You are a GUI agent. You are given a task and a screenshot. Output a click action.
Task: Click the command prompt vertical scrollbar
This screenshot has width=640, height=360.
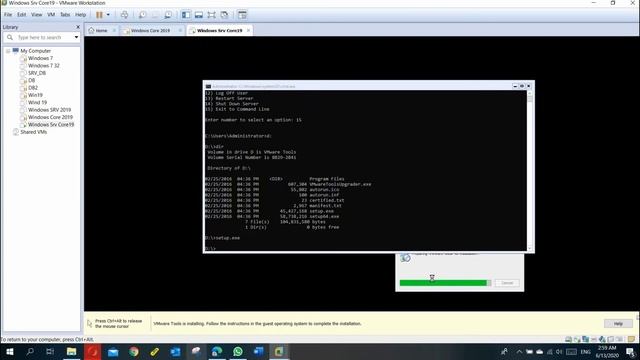coord(530,171)
